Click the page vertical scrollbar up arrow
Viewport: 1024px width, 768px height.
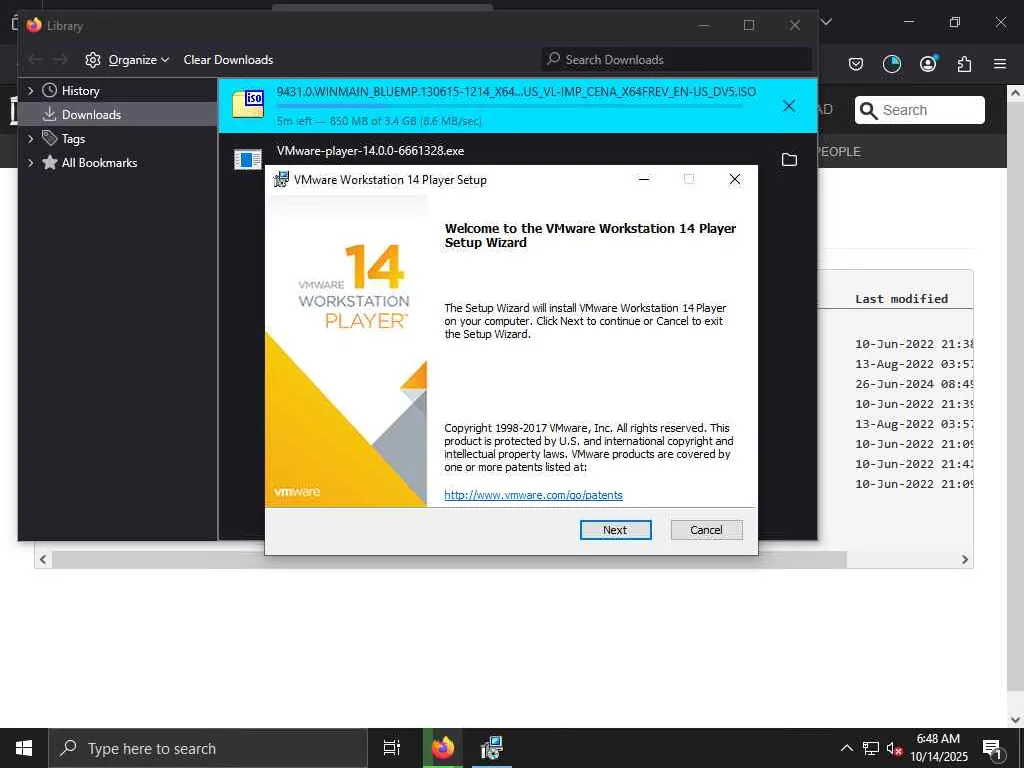point(1015,93)
